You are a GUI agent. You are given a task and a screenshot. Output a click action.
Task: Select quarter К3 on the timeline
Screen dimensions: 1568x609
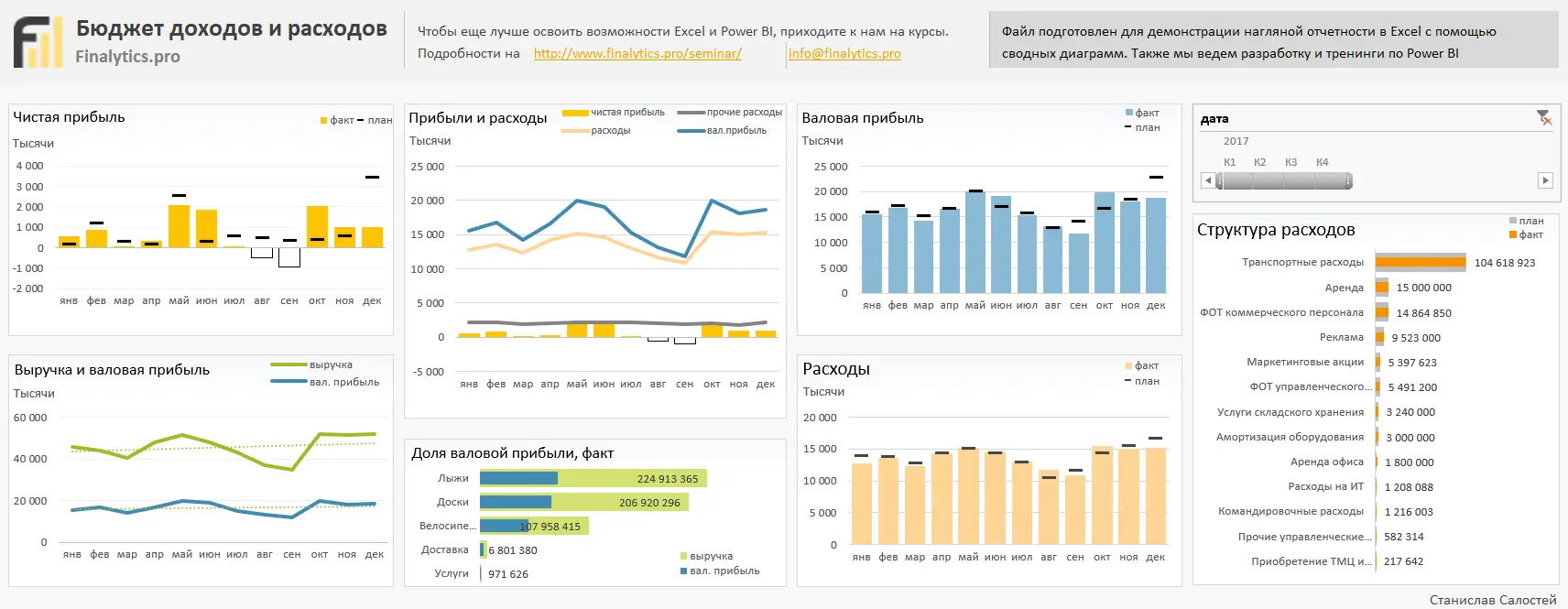point(1291,162)
